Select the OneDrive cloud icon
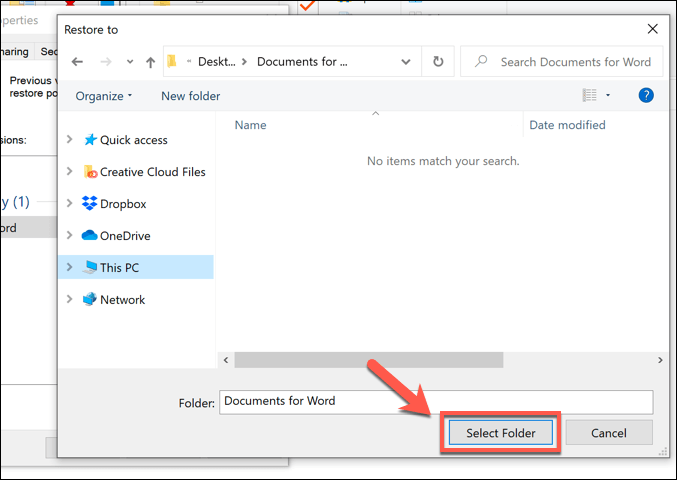The image size is (677, 480). pos(89,235)
